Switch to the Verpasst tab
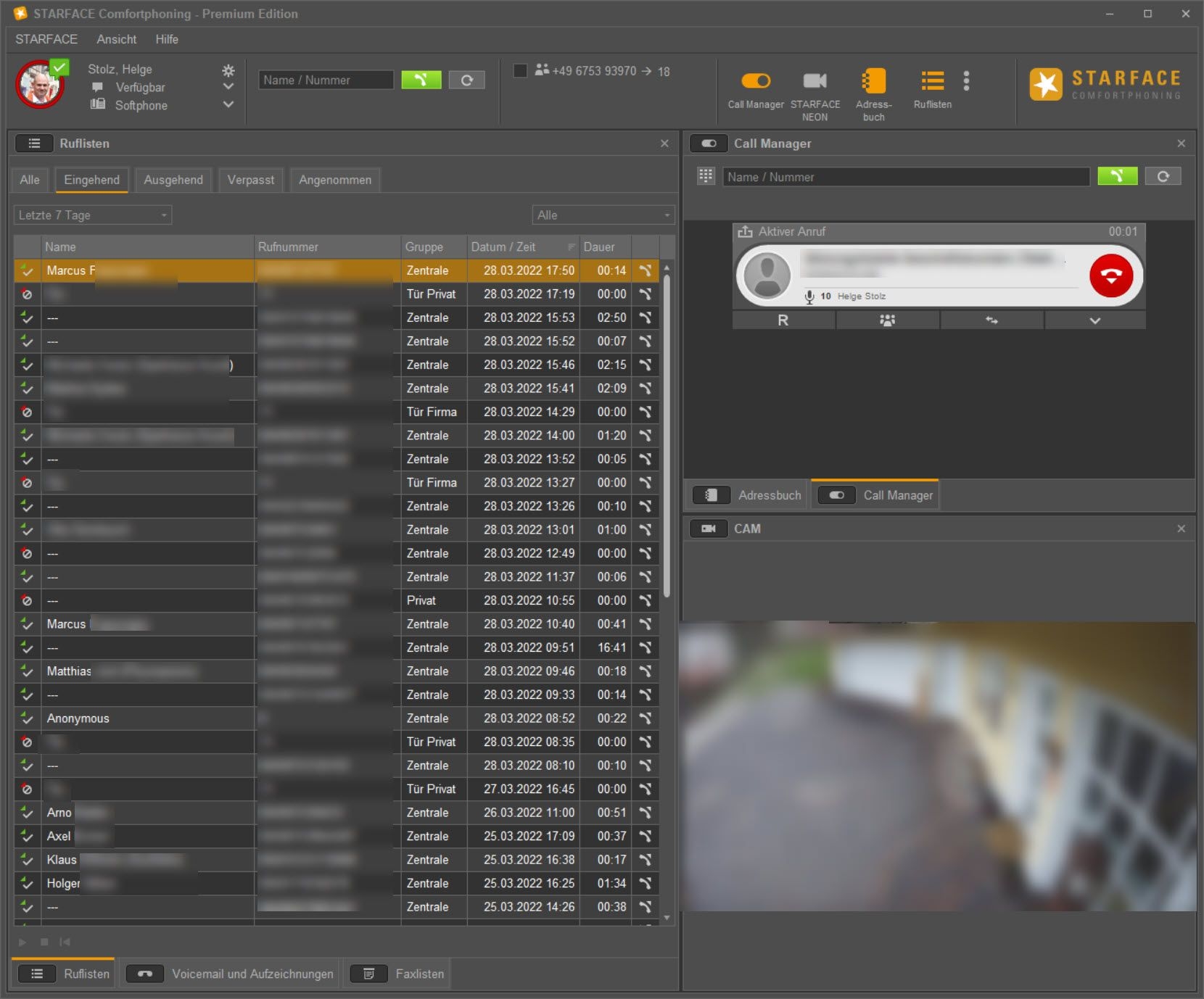The image size is (1204, 999). click(x=251, y=180)
